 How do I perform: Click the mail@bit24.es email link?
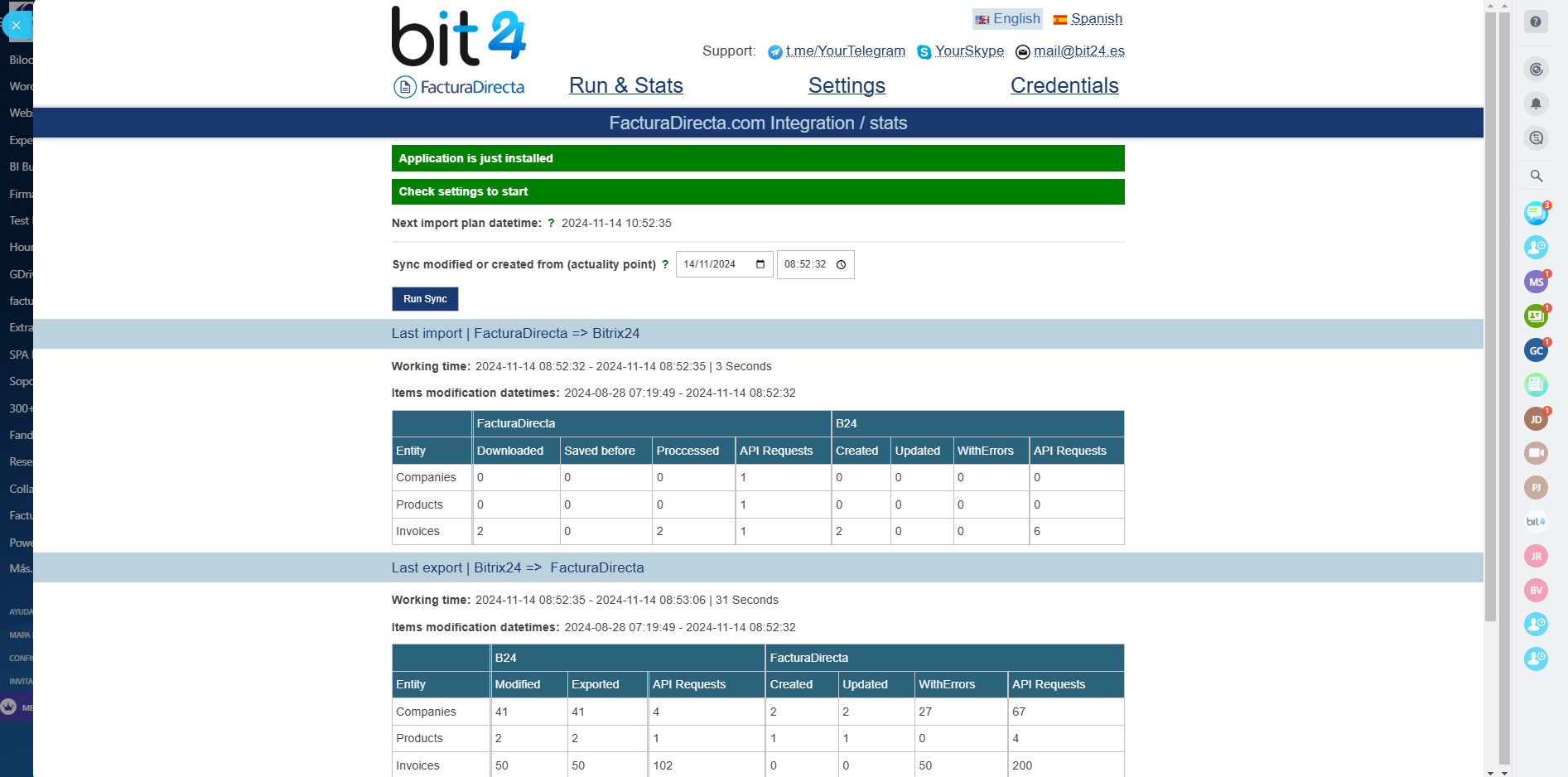[1078, 51]
